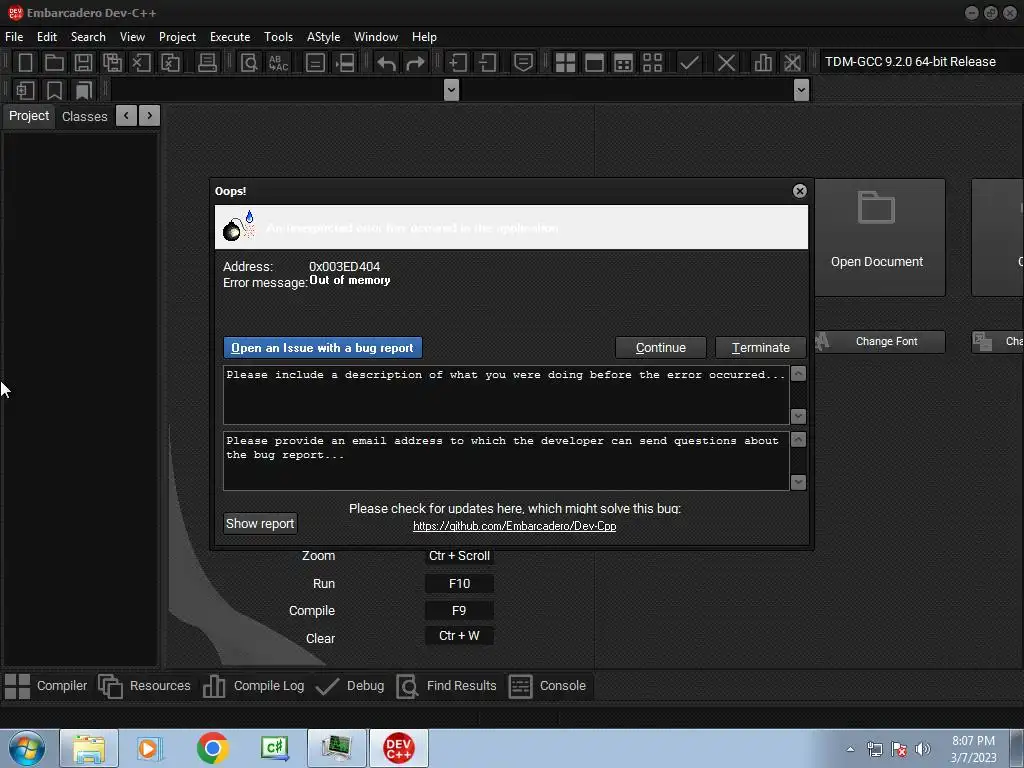Image resolution: width=1024 pixels, height=768 pixels.
Task: Open the Console bottom panel tab
Action: [x=547, y=686]
